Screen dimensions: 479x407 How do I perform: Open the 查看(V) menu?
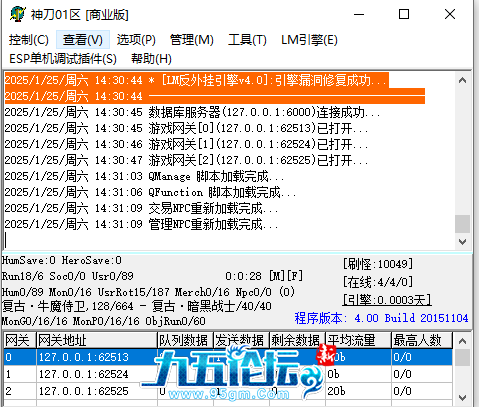[83, 40]
